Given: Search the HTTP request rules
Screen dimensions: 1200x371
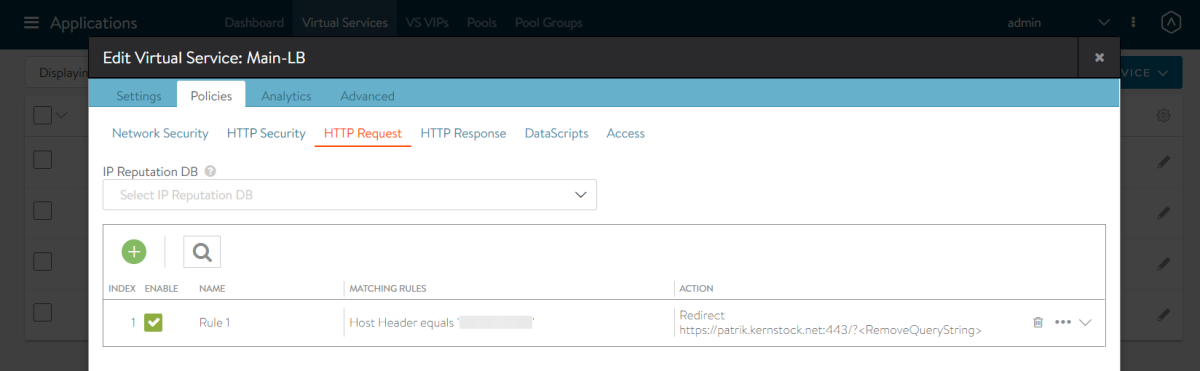Looking at the screenshot, I should coord(202,252).
